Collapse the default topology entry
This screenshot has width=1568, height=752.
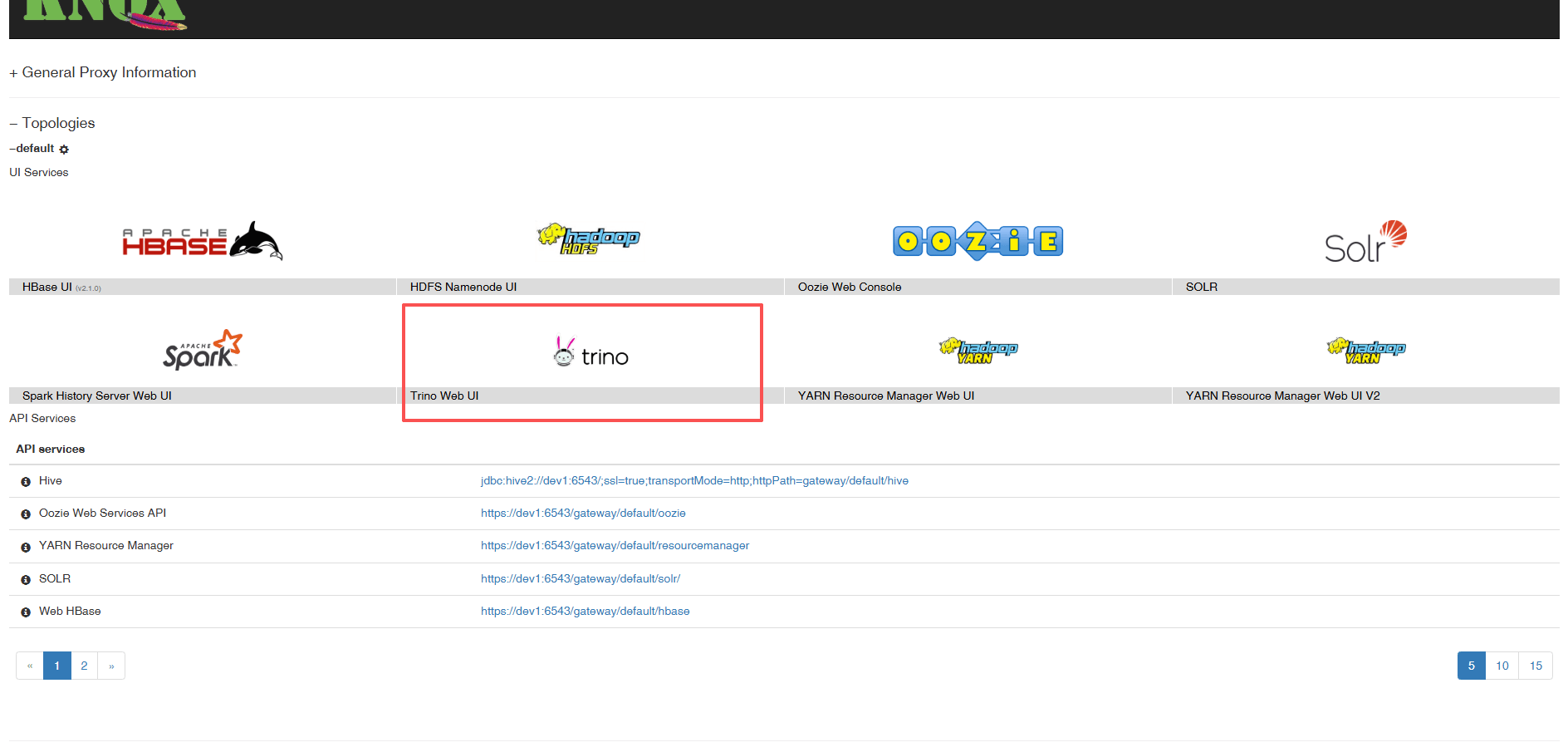tap(33, 149)
